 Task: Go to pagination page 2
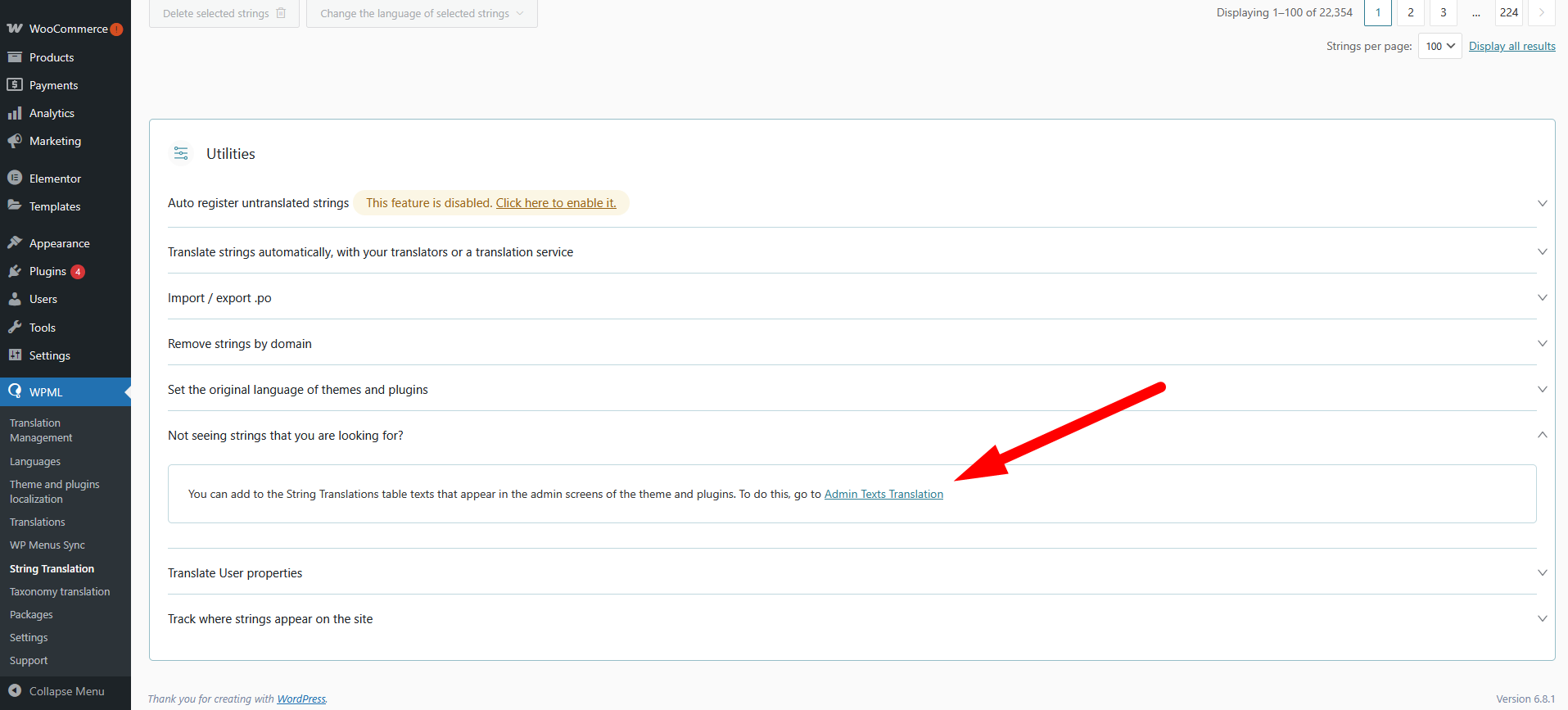1411,12
